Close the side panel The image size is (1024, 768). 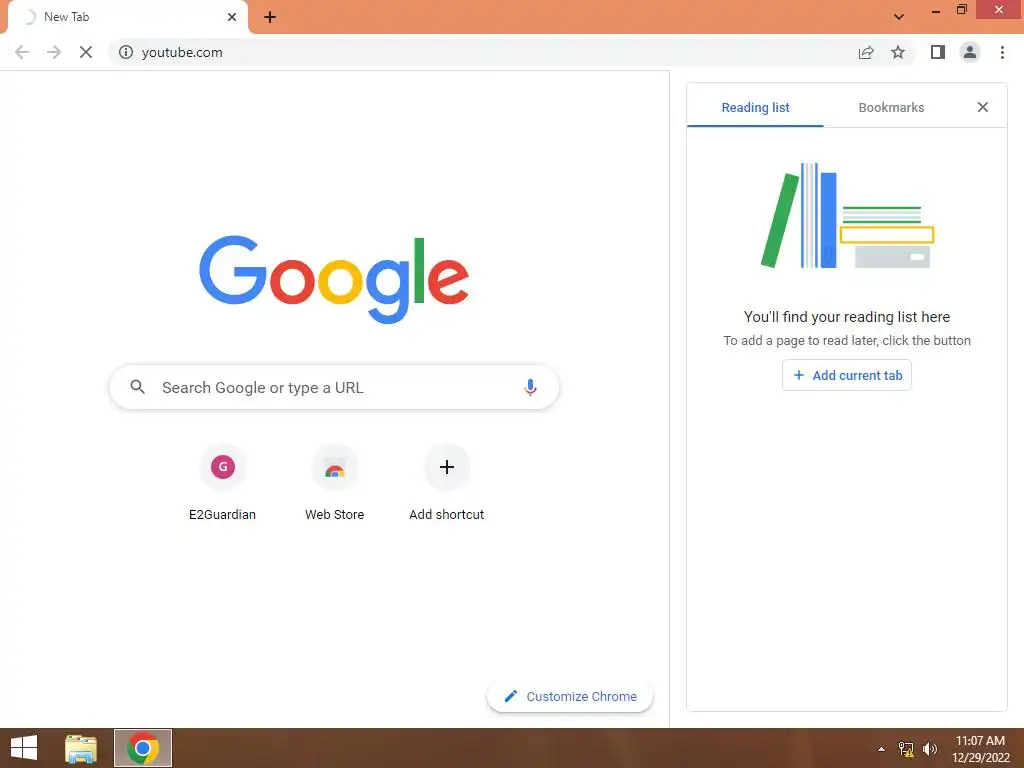coord(982,107)
